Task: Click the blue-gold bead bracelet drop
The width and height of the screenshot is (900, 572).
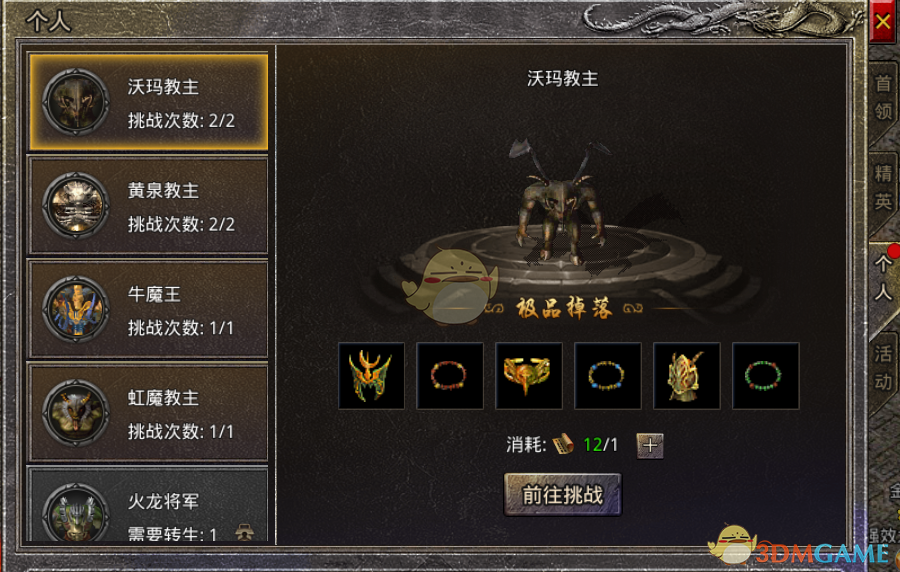Action: click(608, 376)
